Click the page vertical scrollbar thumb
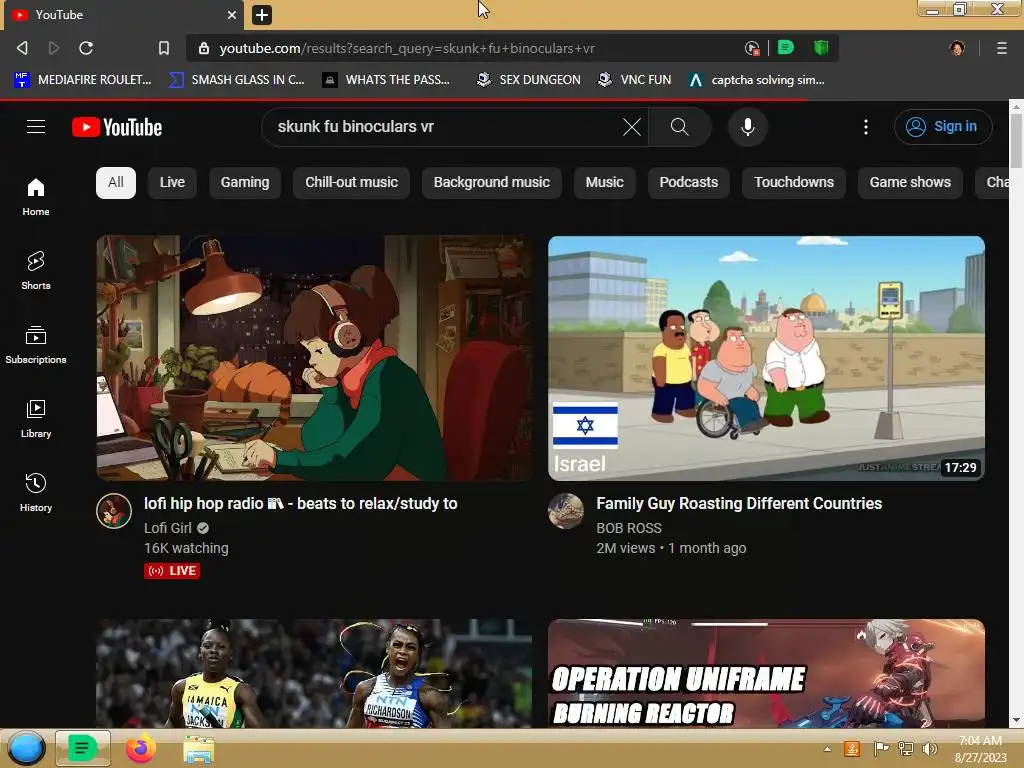 pyautogui.click(x=1016, y=140)
